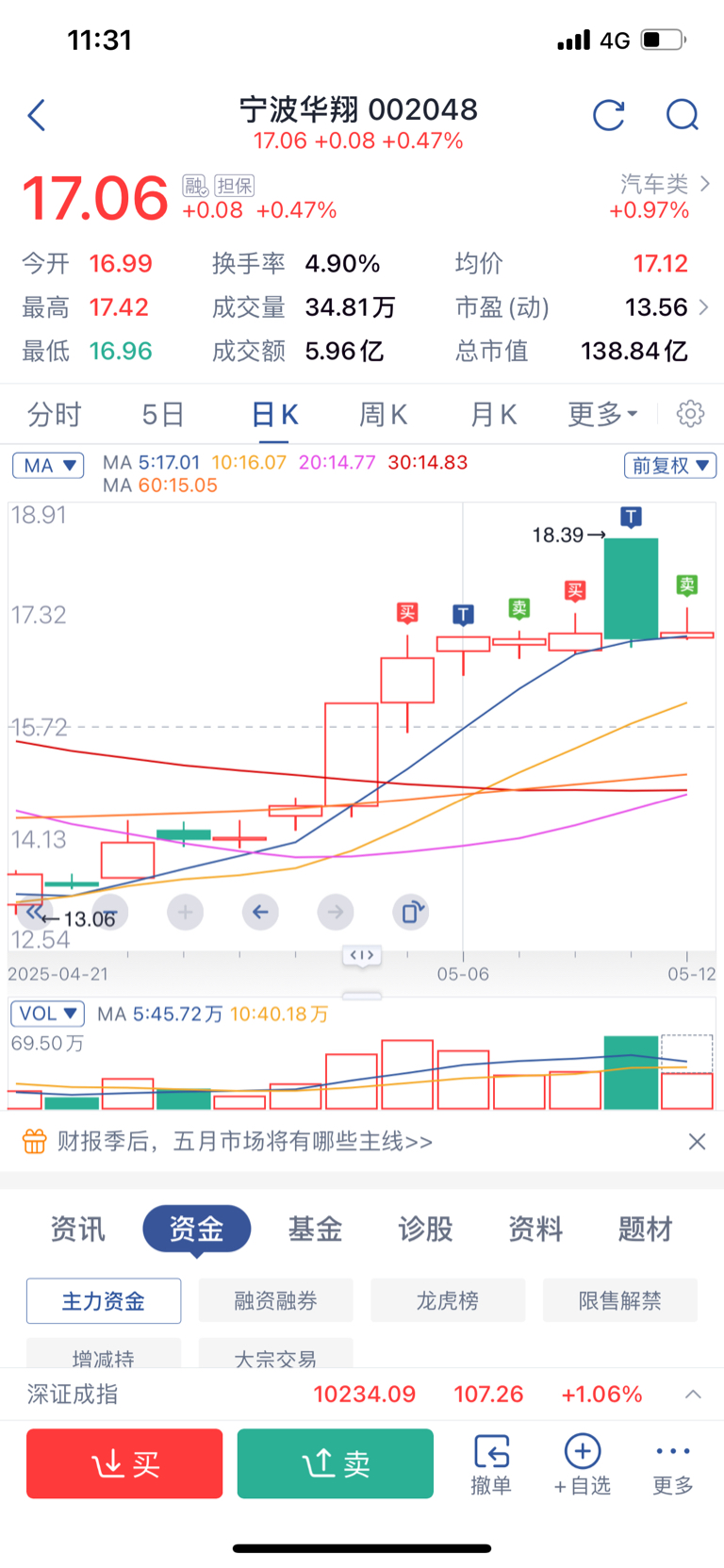The width and height of the screenshot is (724, 1568).
Task: Open the 资料 tab
Action: click(535, 1229)
